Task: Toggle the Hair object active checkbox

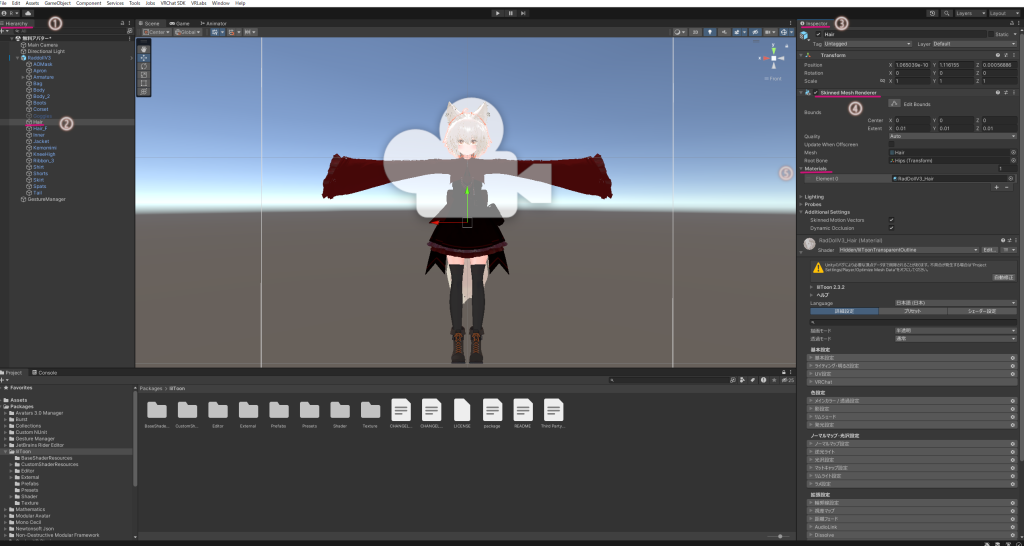Action: [818, 34]
